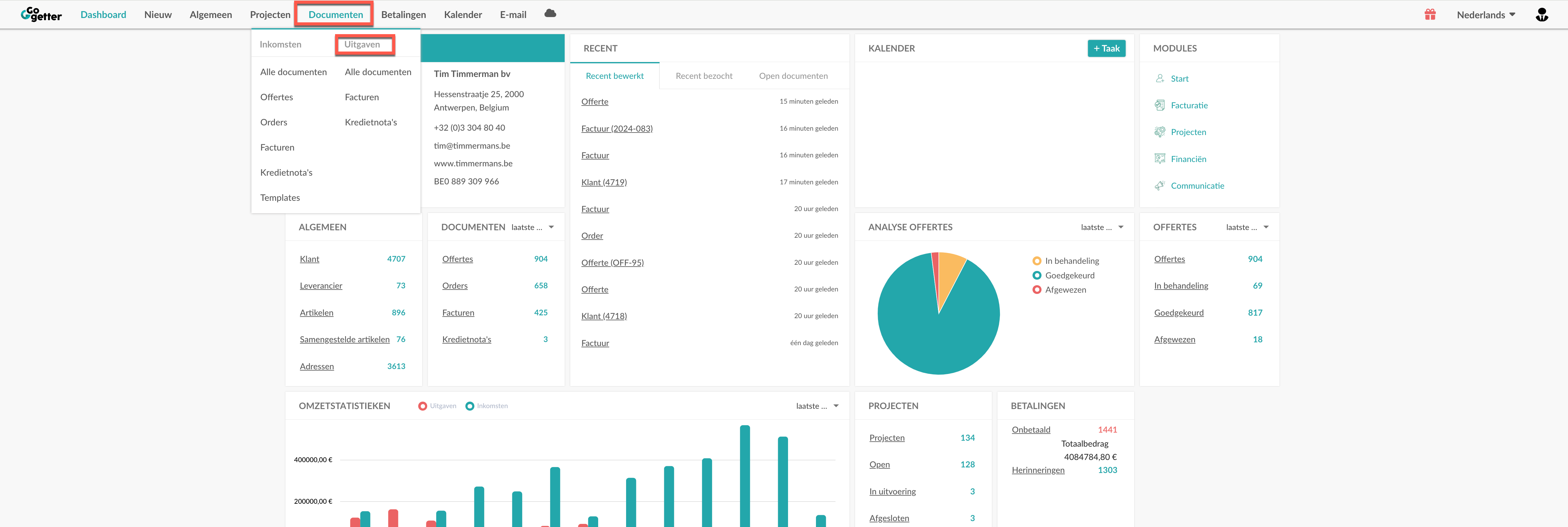The height and width of the screenshot is (527, 1568).
Task: Open the Documenten menu
Action: coord(335,15)
